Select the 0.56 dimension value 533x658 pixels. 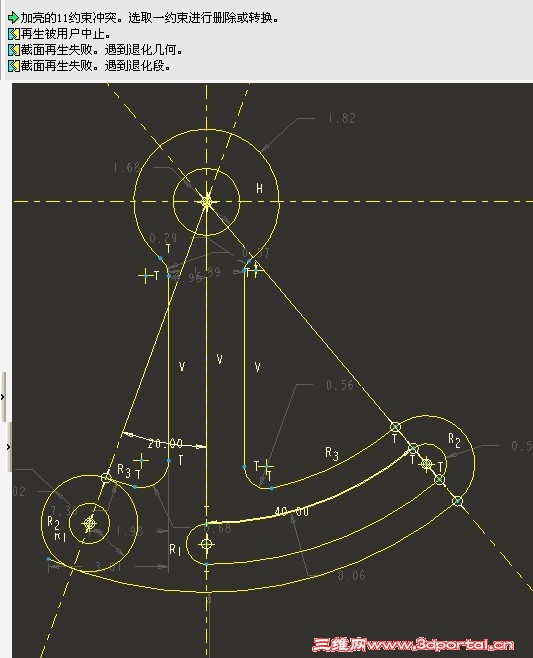[340, 385]
